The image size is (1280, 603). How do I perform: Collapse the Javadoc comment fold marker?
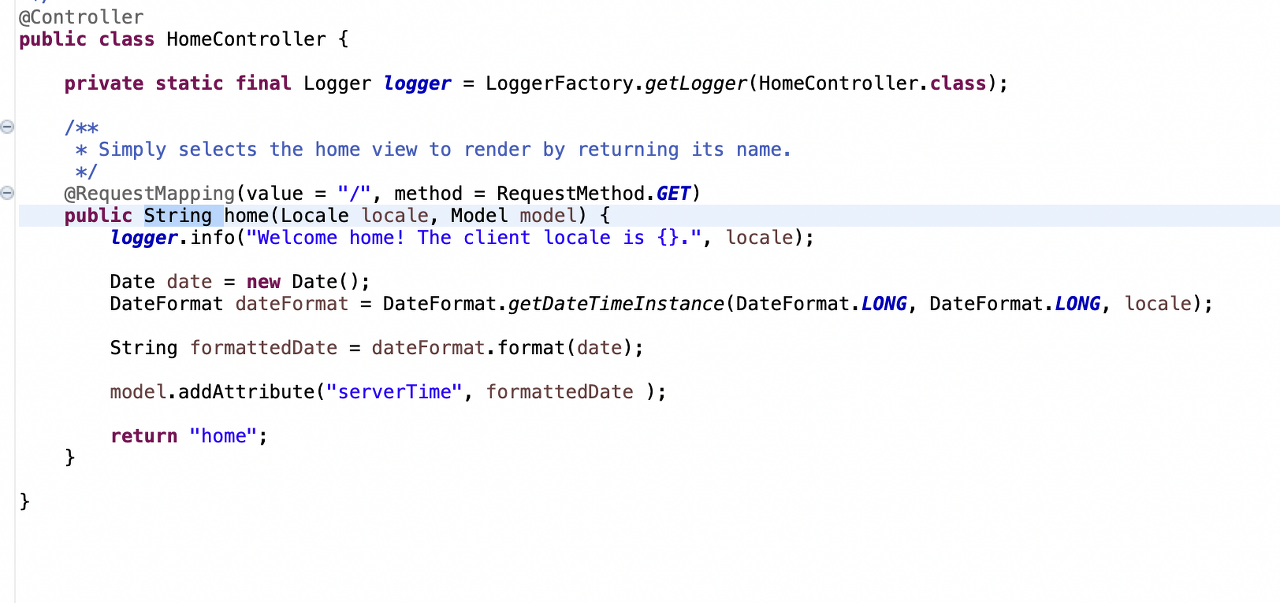click(7, 127)
